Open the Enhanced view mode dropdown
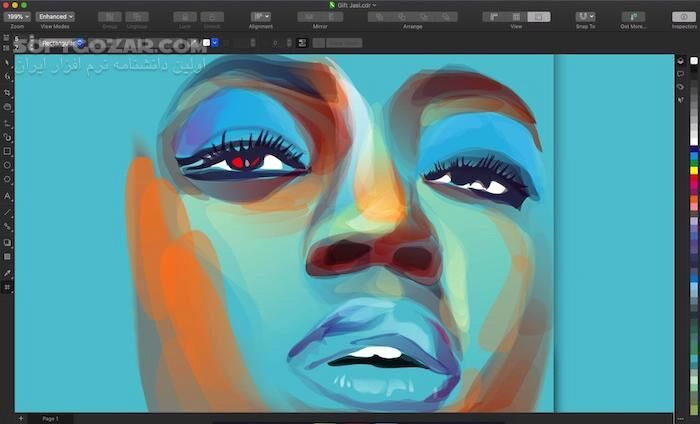Image resolution: width=700 pixels, height=424 pixels. (55, 17)
